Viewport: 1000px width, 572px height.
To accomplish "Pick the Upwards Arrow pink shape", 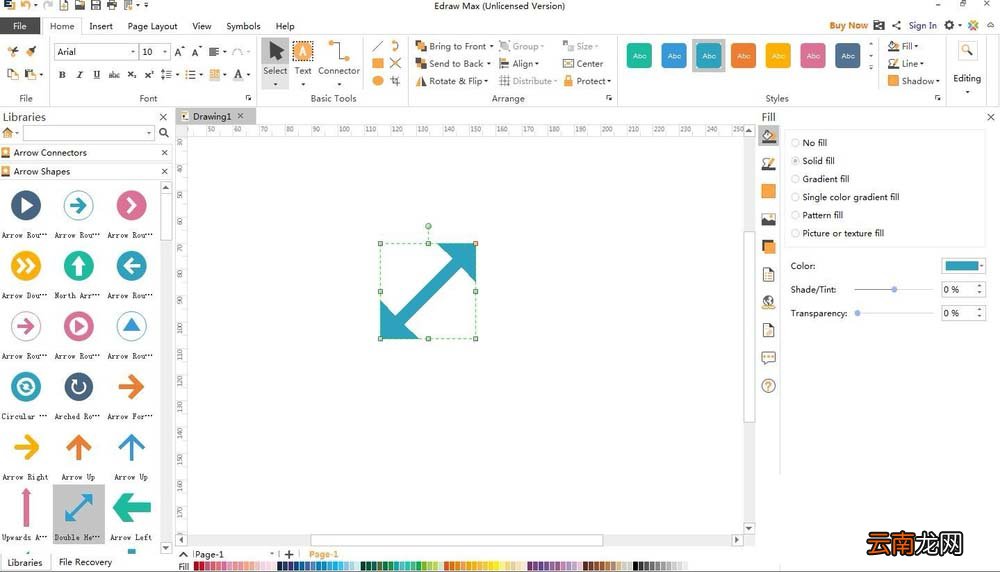I will (26, 508).
